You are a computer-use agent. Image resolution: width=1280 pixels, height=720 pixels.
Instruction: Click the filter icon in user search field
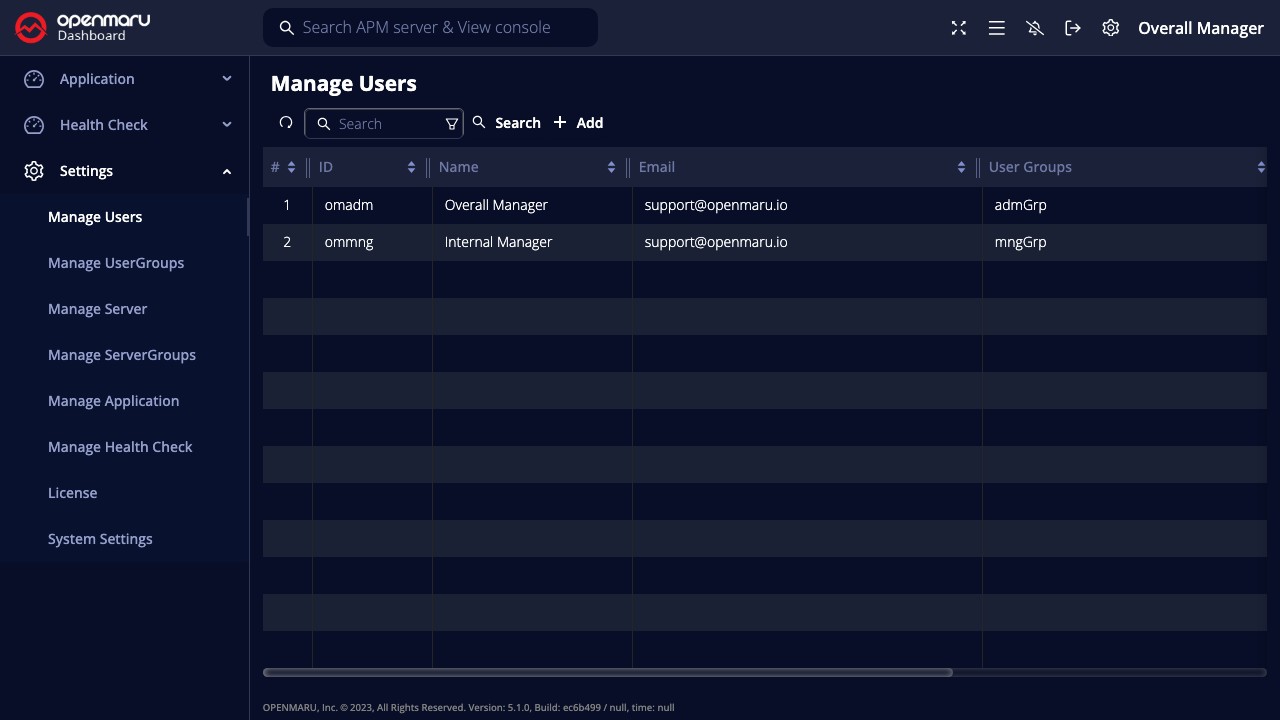tap(451, 124)
